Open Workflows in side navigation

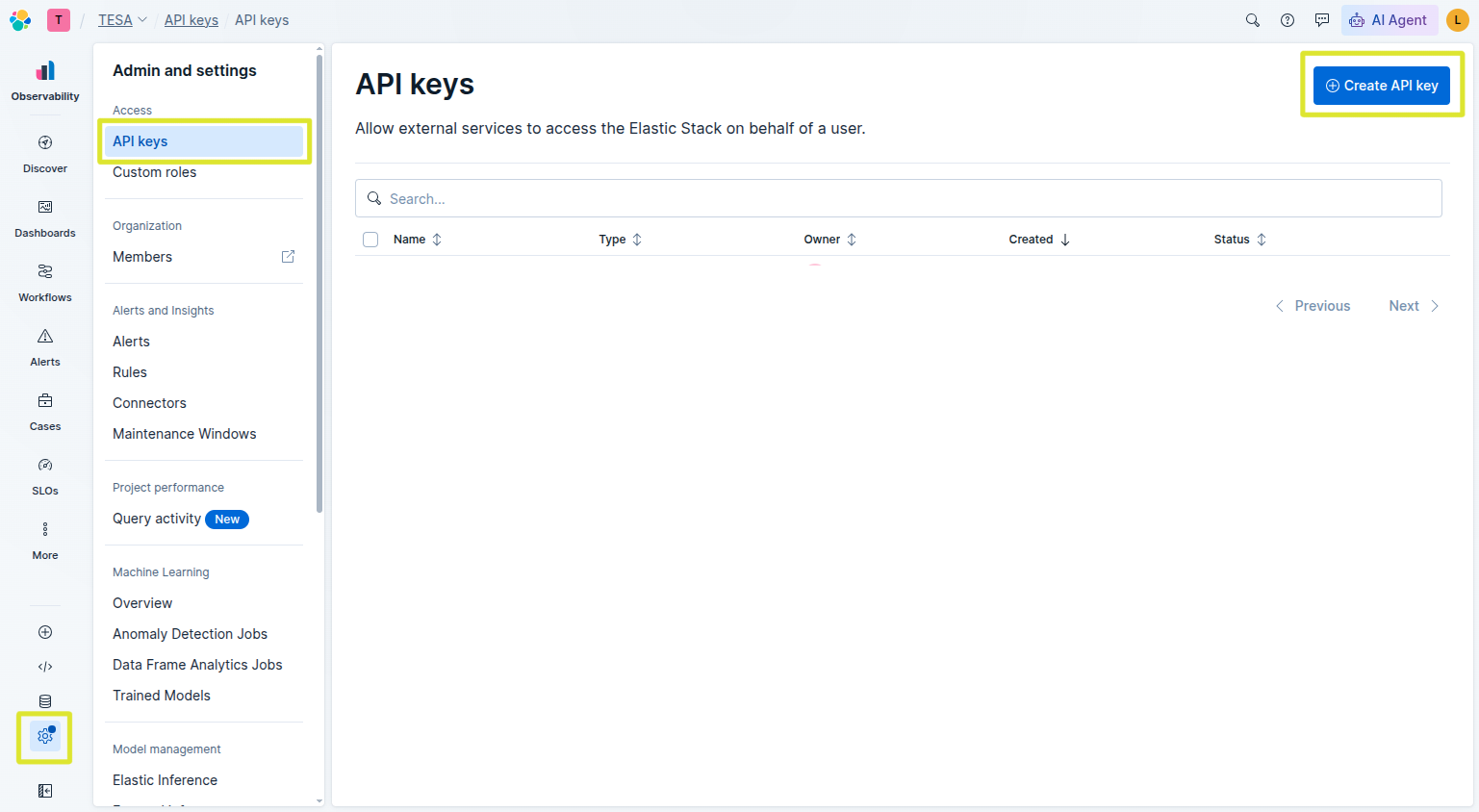(x=45, y=283)
